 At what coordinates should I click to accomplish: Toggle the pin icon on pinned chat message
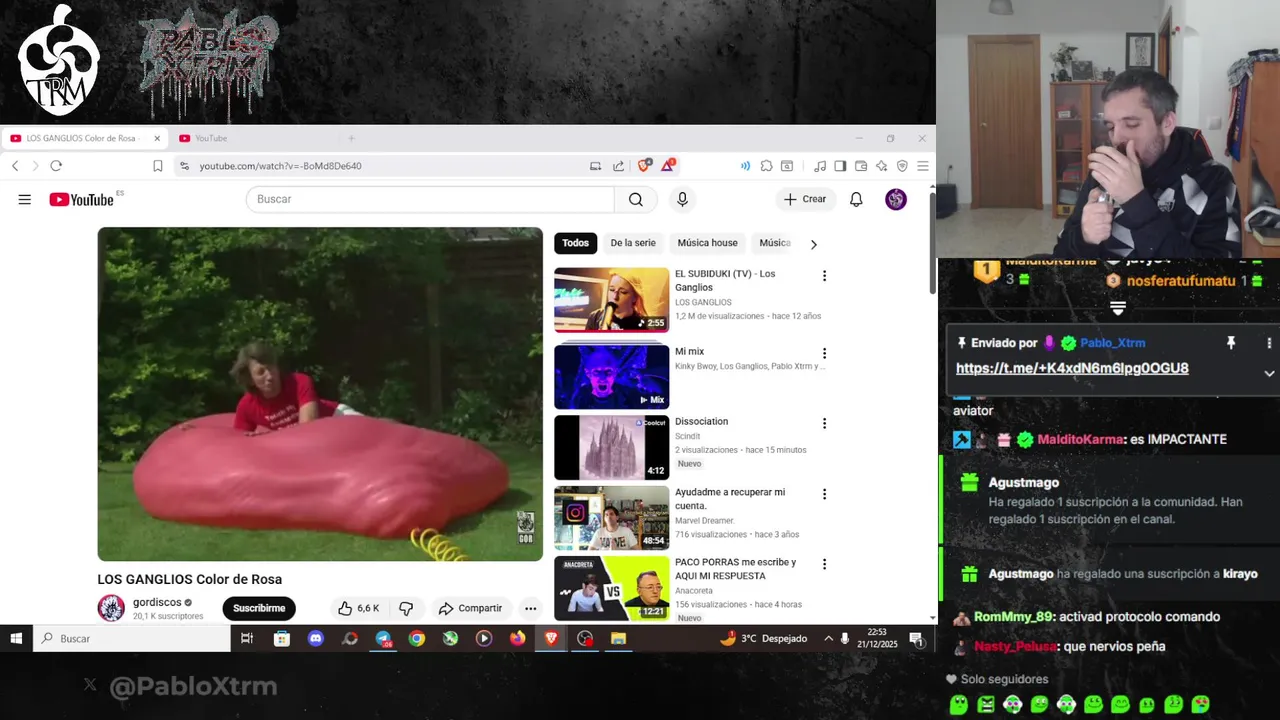[1231, 343]
